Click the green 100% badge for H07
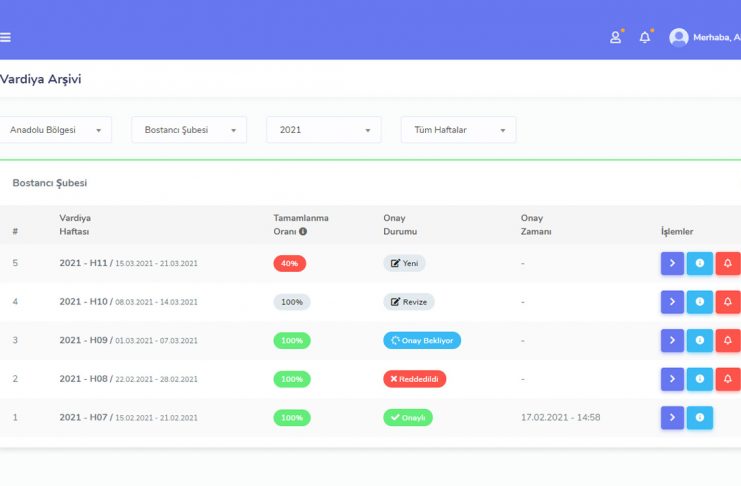 click(x=292, y=417)
